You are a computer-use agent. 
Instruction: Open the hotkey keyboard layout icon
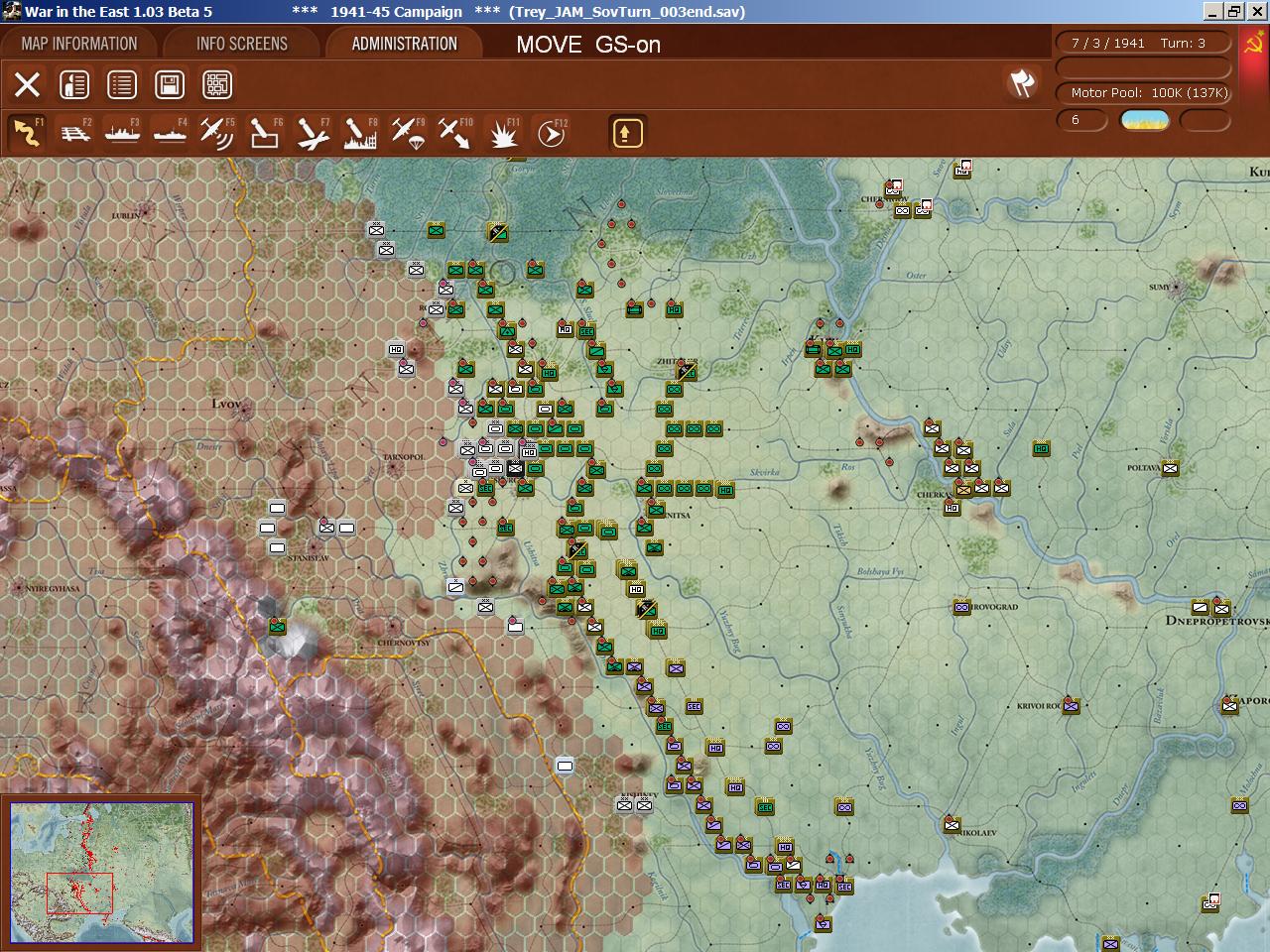pyautogui.click(x=217, y=84)
